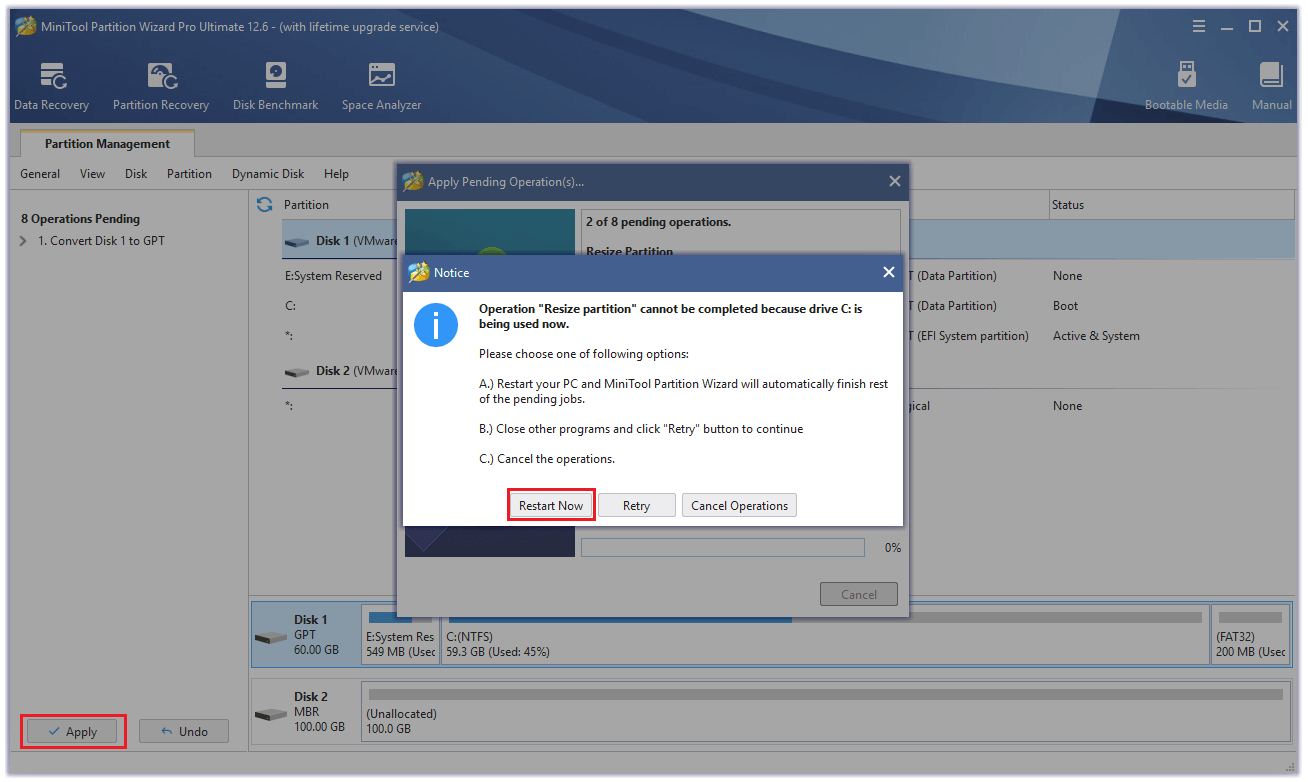Click the Boot status cell

pos(1065,306)
